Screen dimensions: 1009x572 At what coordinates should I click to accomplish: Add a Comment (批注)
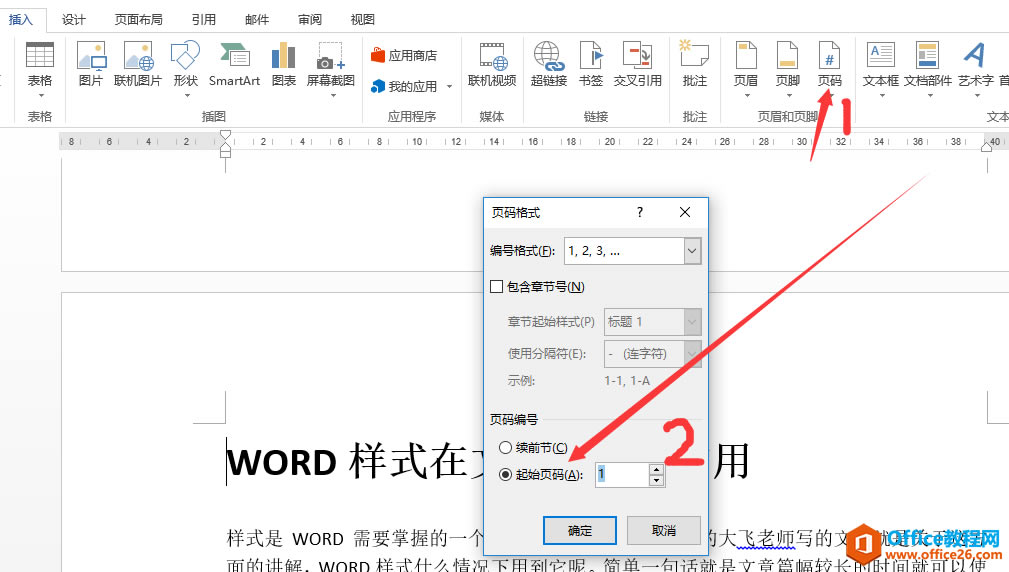click(x=695, y=64)
